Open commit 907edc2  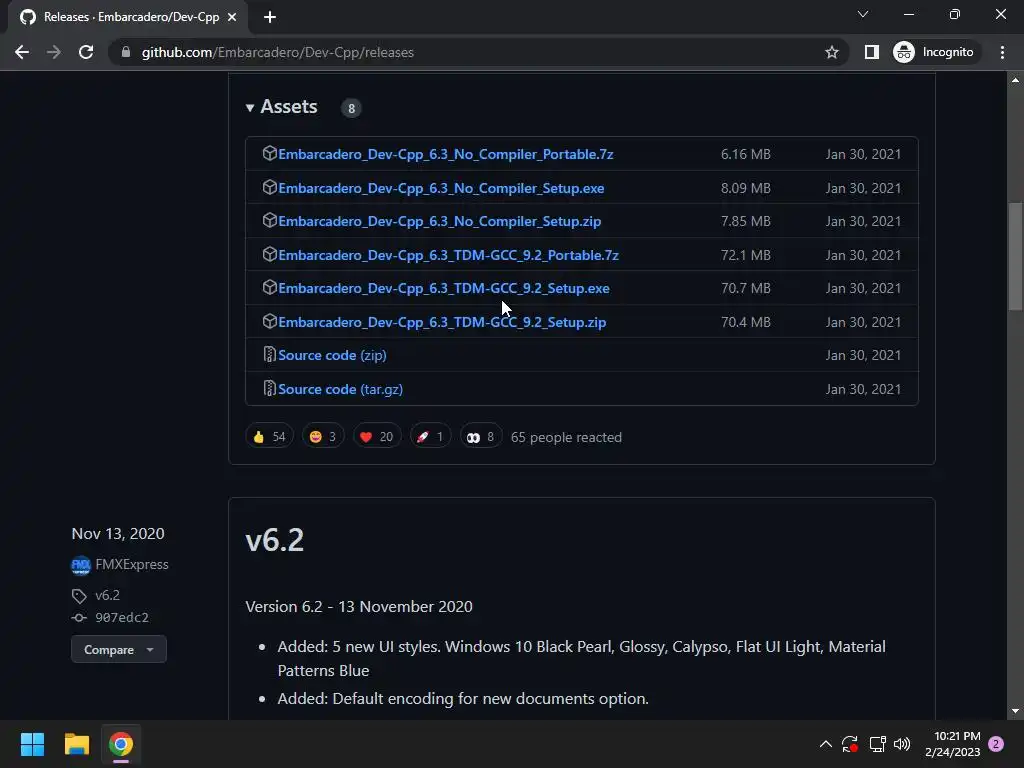pyautogui.click(x=122, y=617)
